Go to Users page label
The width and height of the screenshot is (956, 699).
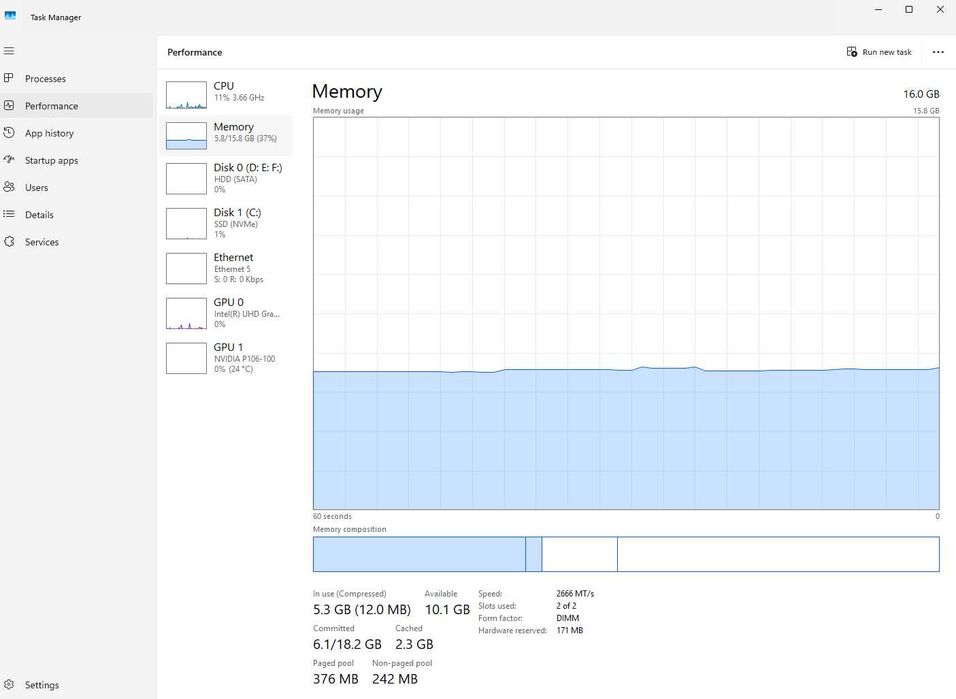point(37,188)
